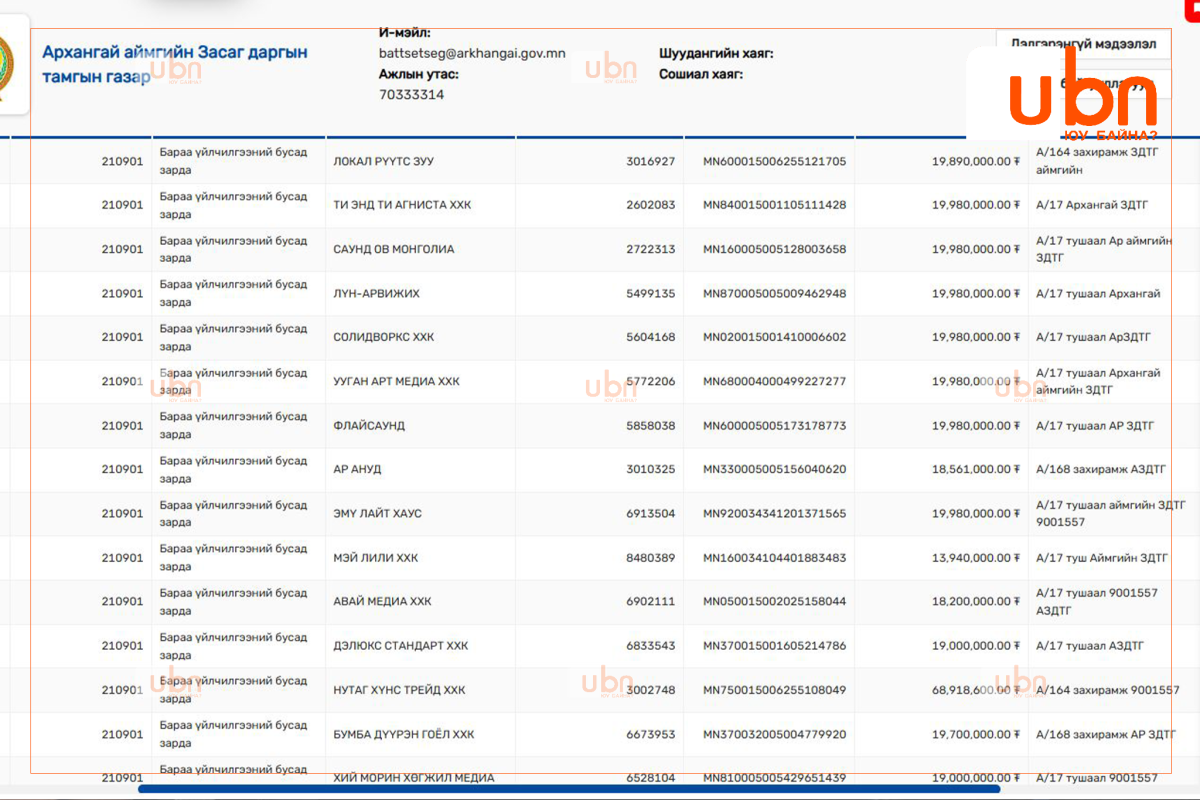Screen dimensions: 1200x800
Task: Select account number MN160005005128003658
Action: pyautogui.click(x=775, y=249)
